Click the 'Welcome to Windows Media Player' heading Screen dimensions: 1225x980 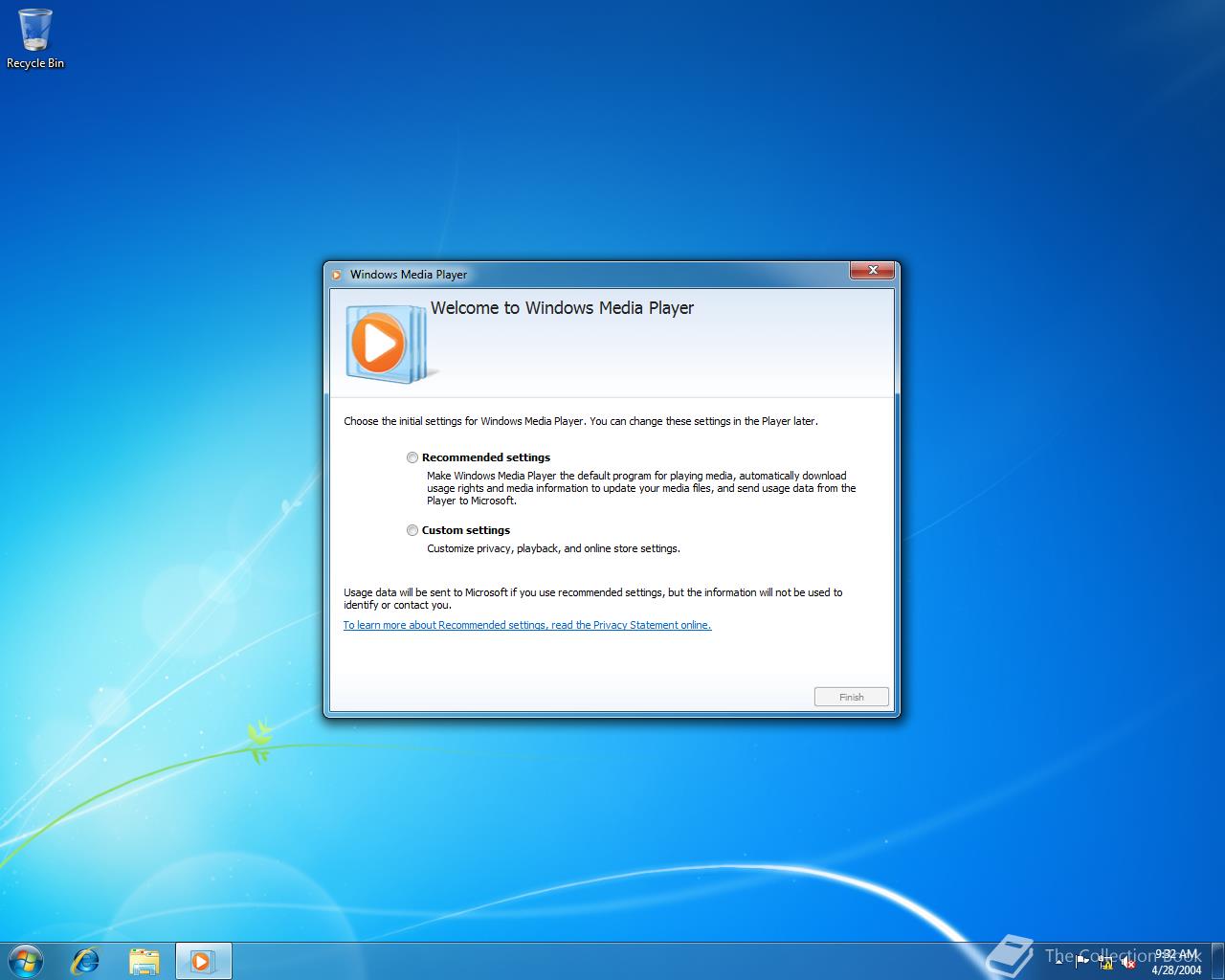562,308
